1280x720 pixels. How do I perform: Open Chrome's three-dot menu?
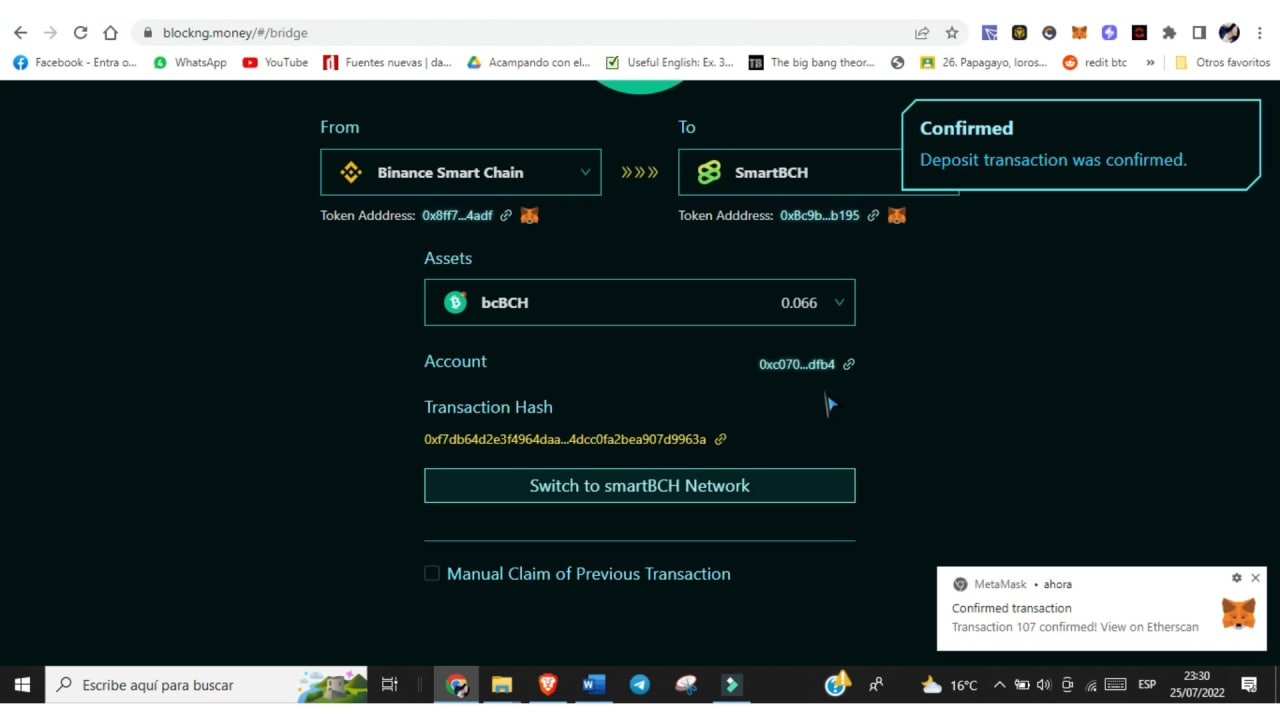tap(1259, 33)
